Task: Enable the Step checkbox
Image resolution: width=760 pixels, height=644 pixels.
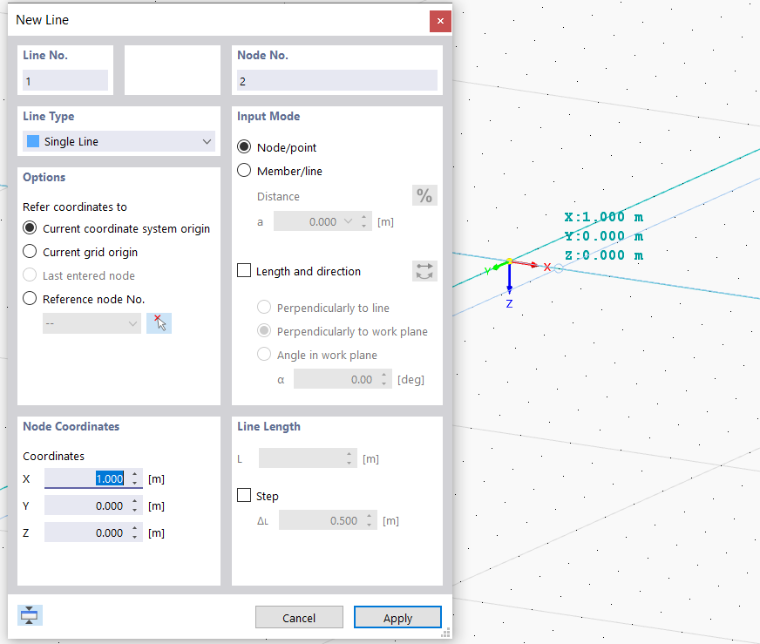Action: pyautogui.click(x=244, y=495)
